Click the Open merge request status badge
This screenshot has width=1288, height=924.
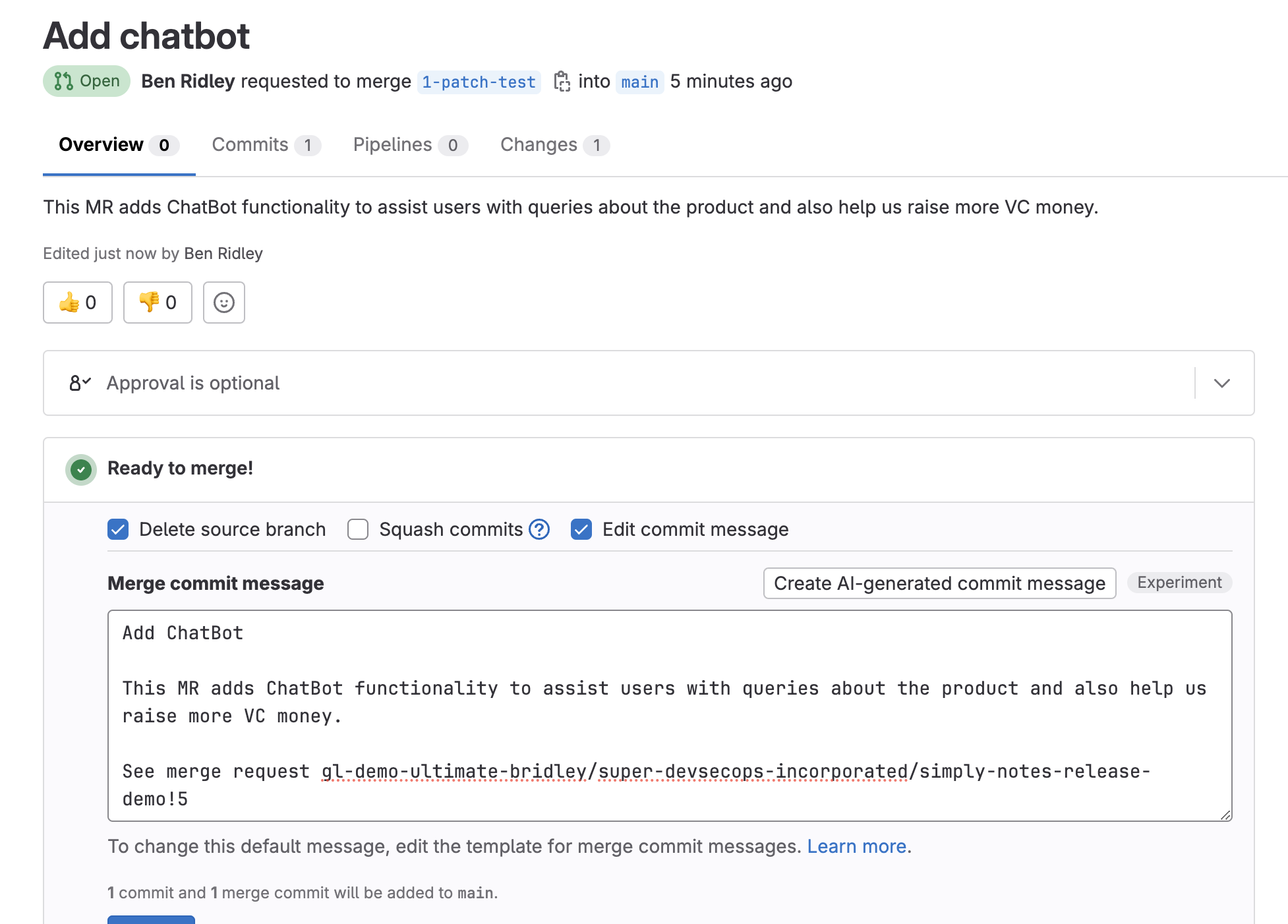(x=86, y=80)
